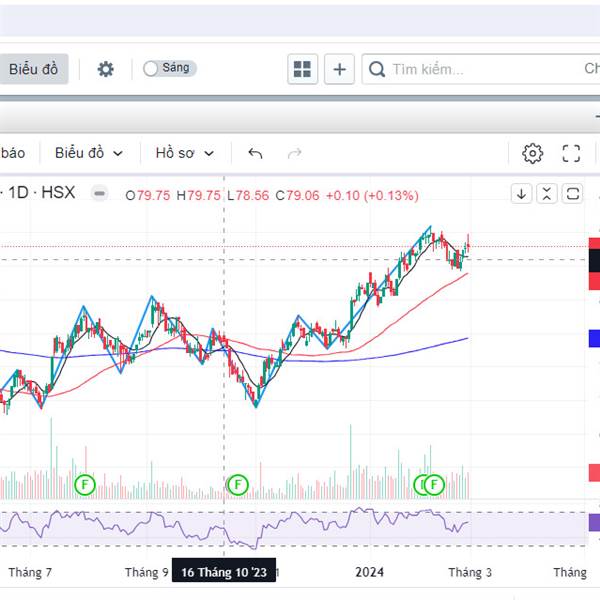Click the Tìm kiếm search field
Screen dimensions: 600x600
470,69
